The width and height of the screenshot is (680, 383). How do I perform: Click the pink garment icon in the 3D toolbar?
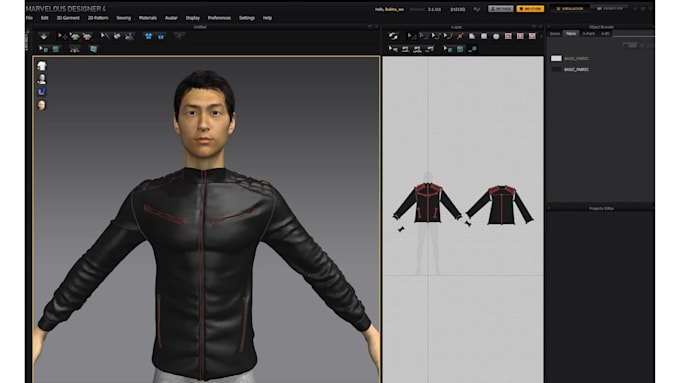87,36
